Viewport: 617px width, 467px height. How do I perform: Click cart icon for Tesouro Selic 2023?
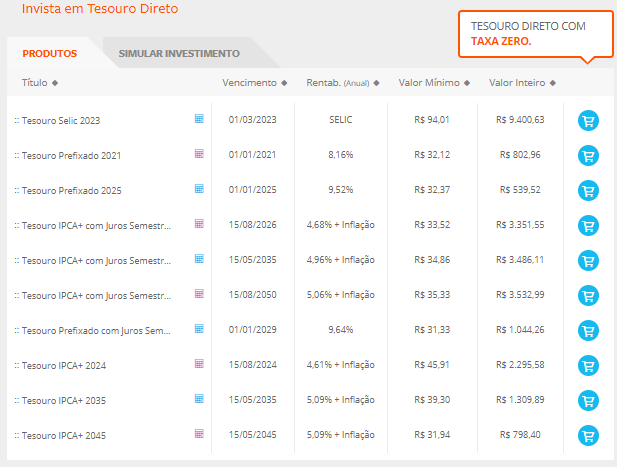pos(588,120)
